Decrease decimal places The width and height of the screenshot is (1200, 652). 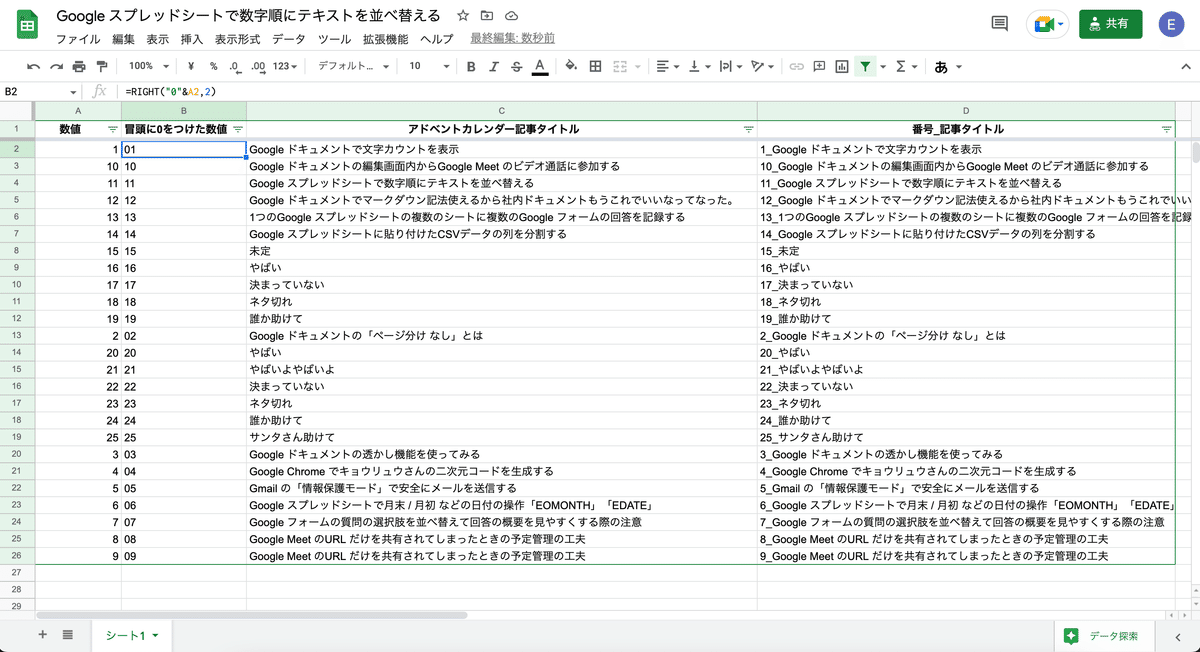click(x=234, y=66)
